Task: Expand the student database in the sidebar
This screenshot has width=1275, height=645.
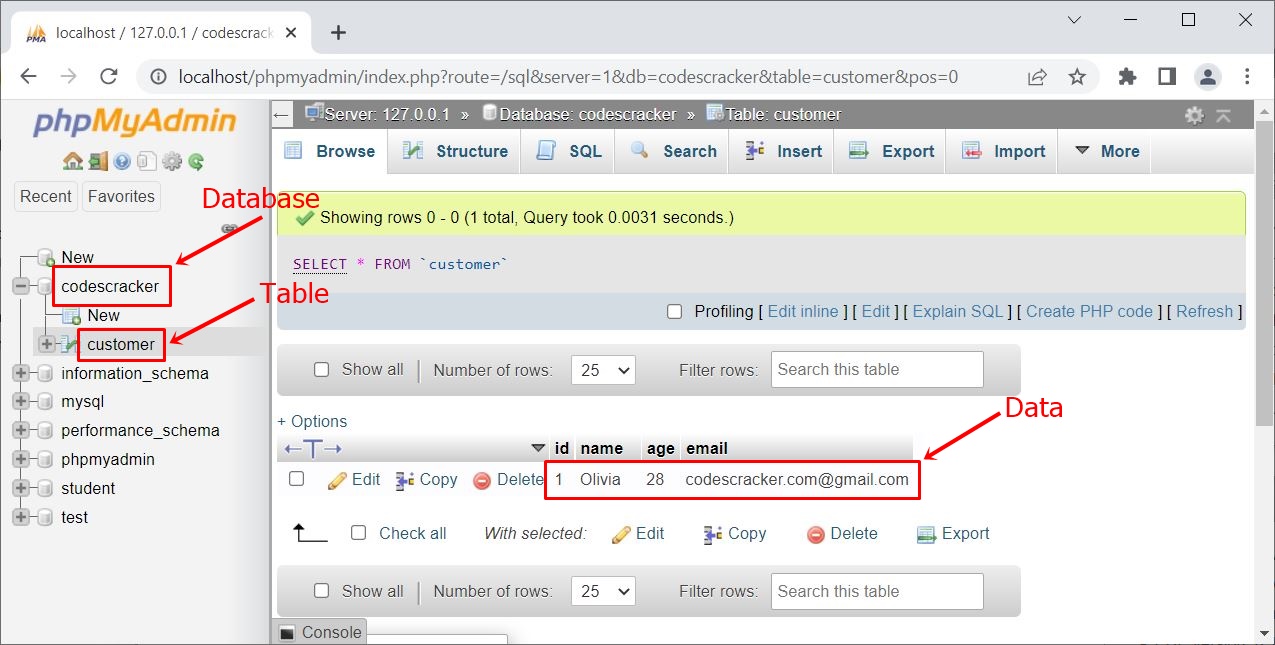Action: 22,488
